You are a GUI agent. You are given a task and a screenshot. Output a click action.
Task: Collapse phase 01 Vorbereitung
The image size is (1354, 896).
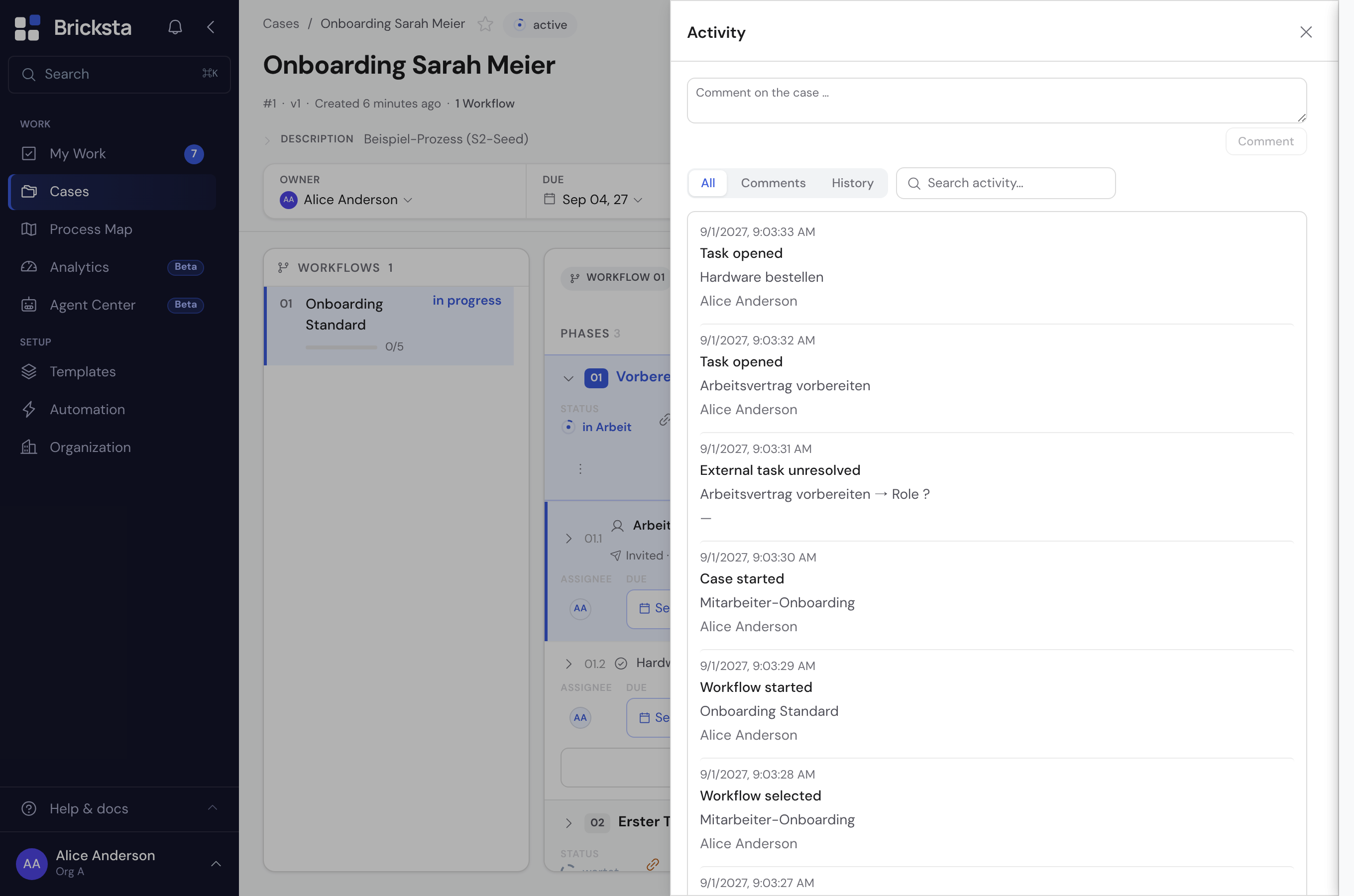click(x=568, y=378)
